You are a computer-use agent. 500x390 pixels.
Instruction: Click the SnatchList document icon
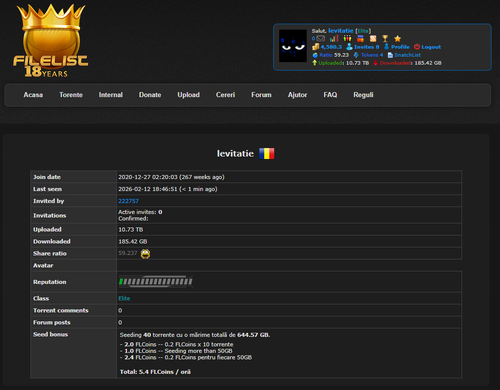click(390, 55)
